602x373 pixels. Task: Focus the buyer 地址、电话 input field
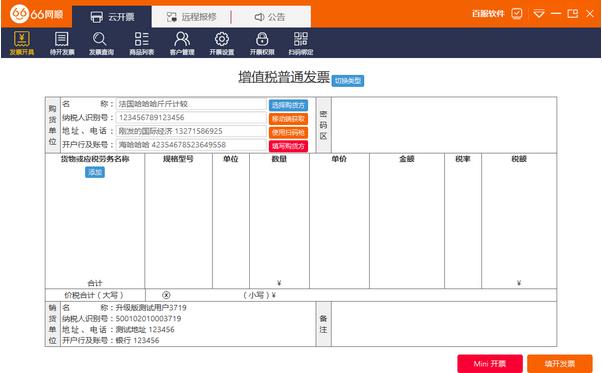[191, 131]
